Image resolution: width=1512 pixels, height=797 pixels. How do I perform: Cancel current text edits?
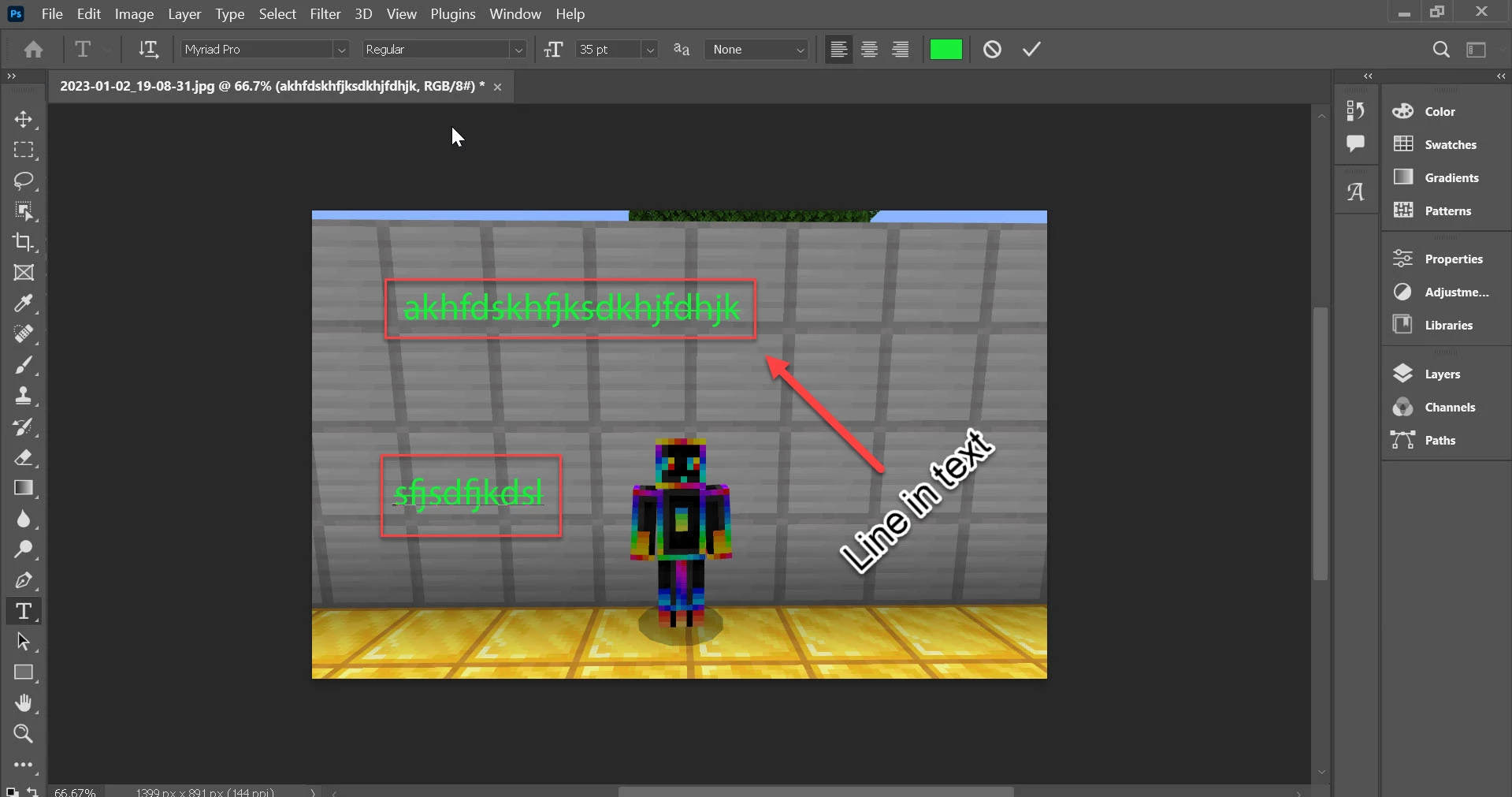pos(992,50)
